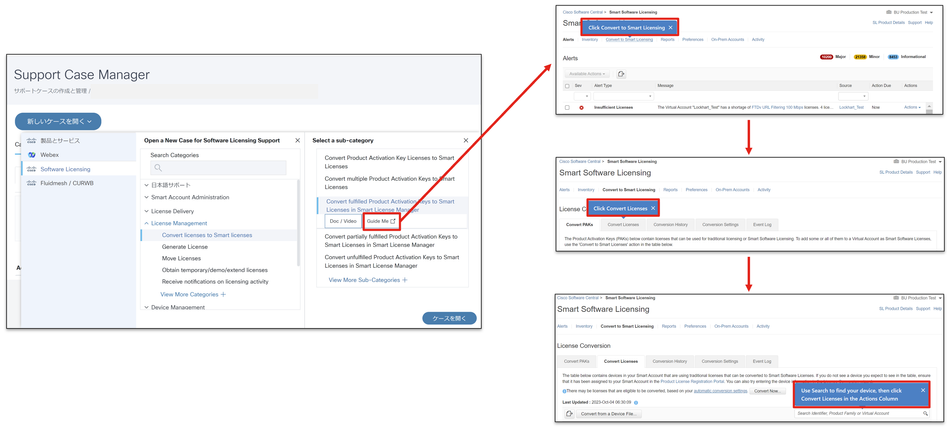The width and height of the screenshot is (947, 429).
Task: Open Actions dropdown on Insufficient Licenses row
Action: click(912, 108)
